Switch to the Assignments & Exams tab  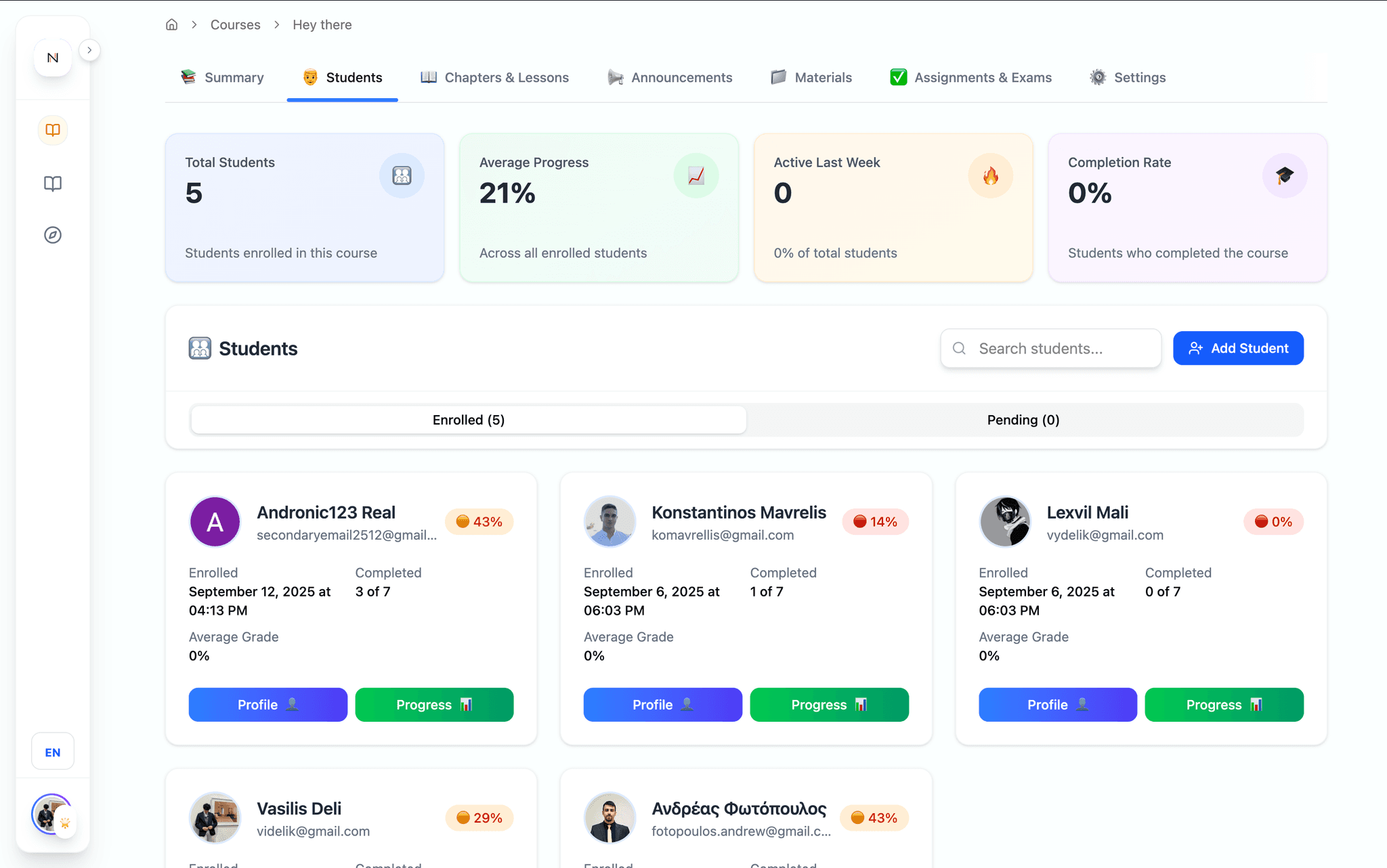click(x=970, y=78)
